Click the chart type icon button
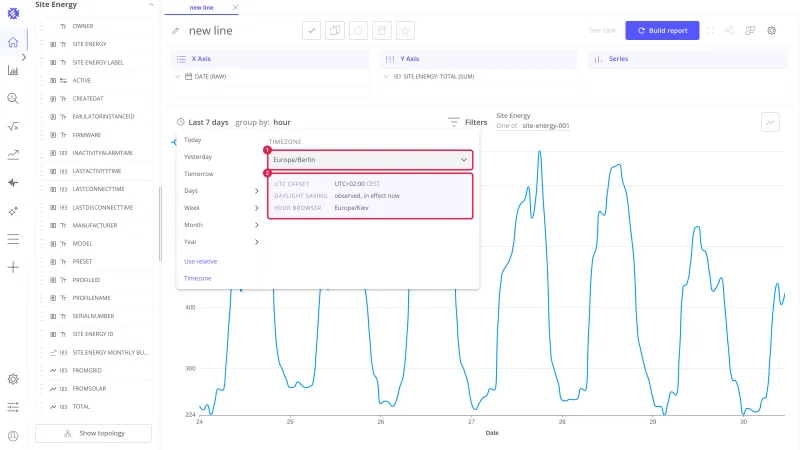The image size is (800, 450). [x=770, y=122]
